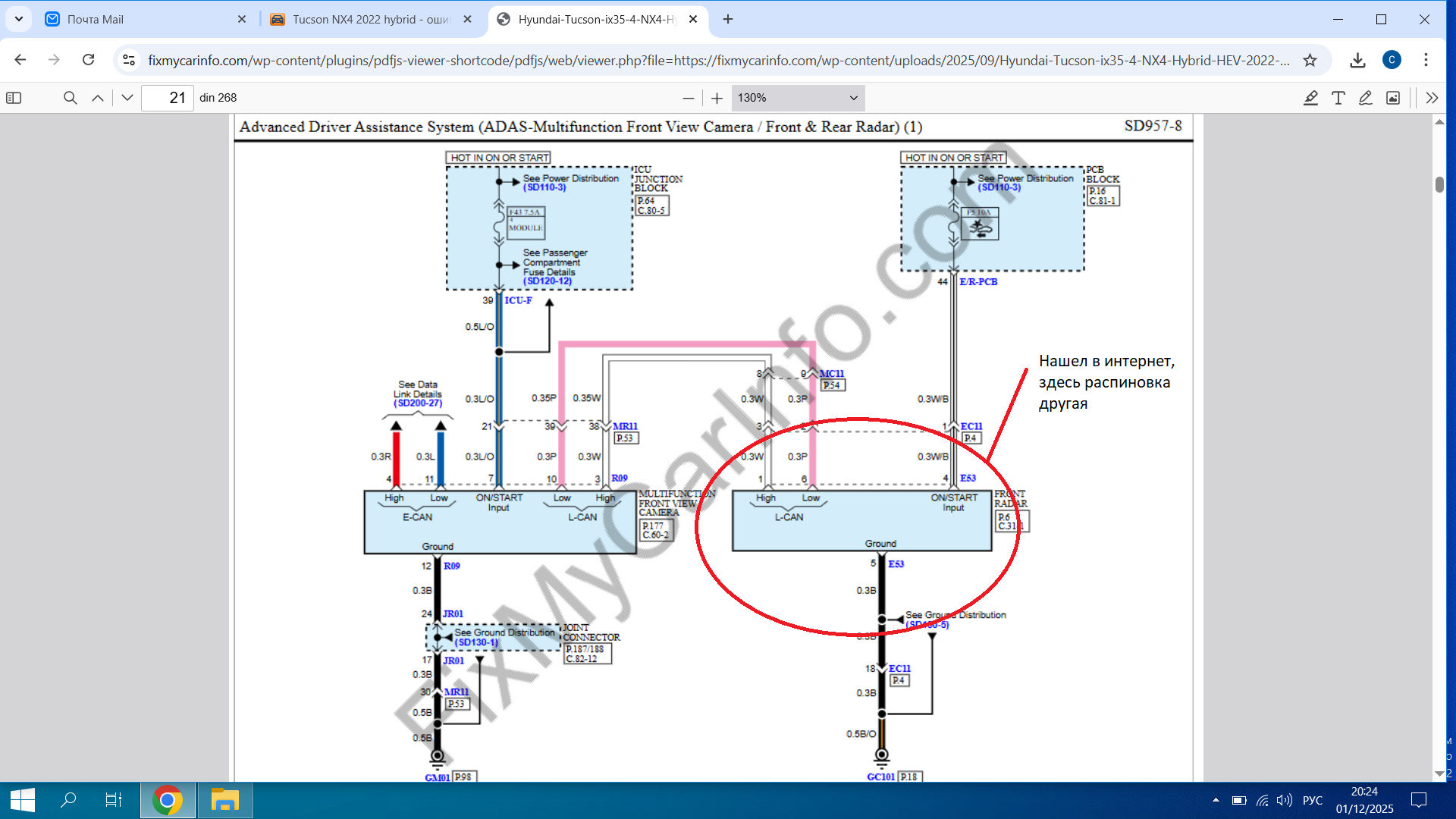Select the text annotation tool
Viewport: 1456px width, 819px height.
(x=1338, y=98)
